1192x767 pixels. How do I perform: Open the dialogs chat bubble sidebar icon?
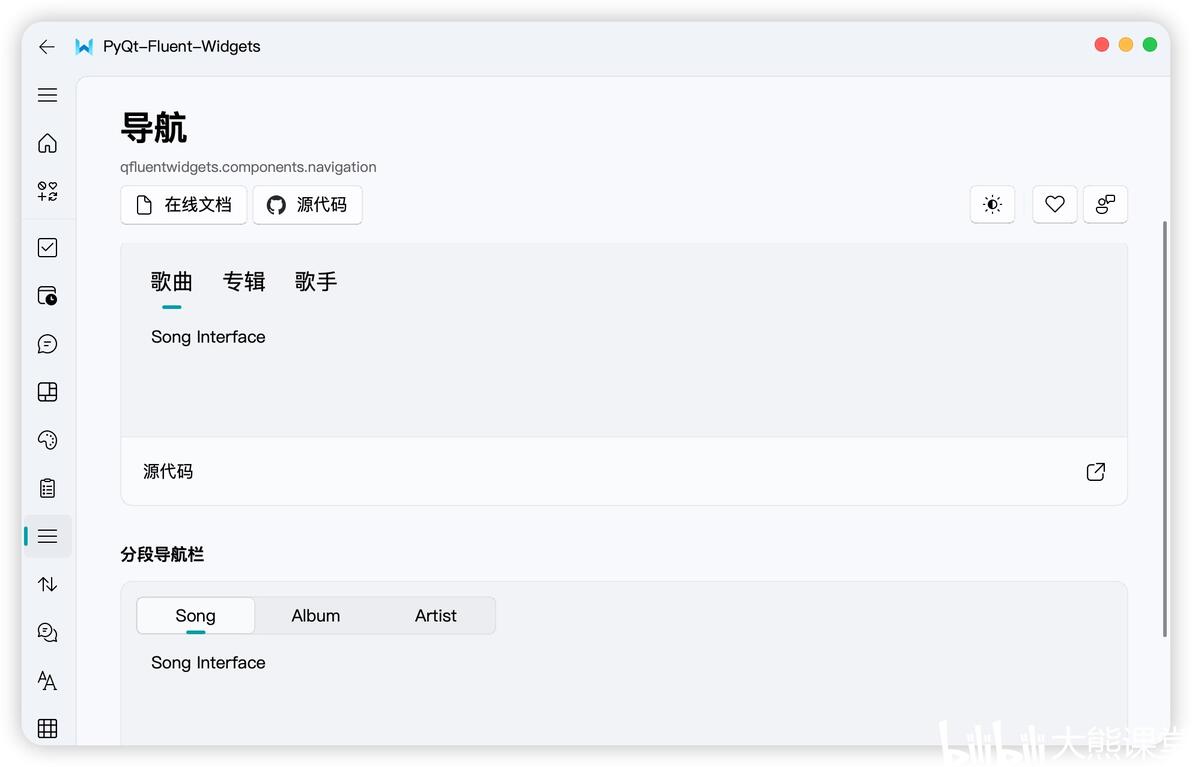(x=47, y=344)
